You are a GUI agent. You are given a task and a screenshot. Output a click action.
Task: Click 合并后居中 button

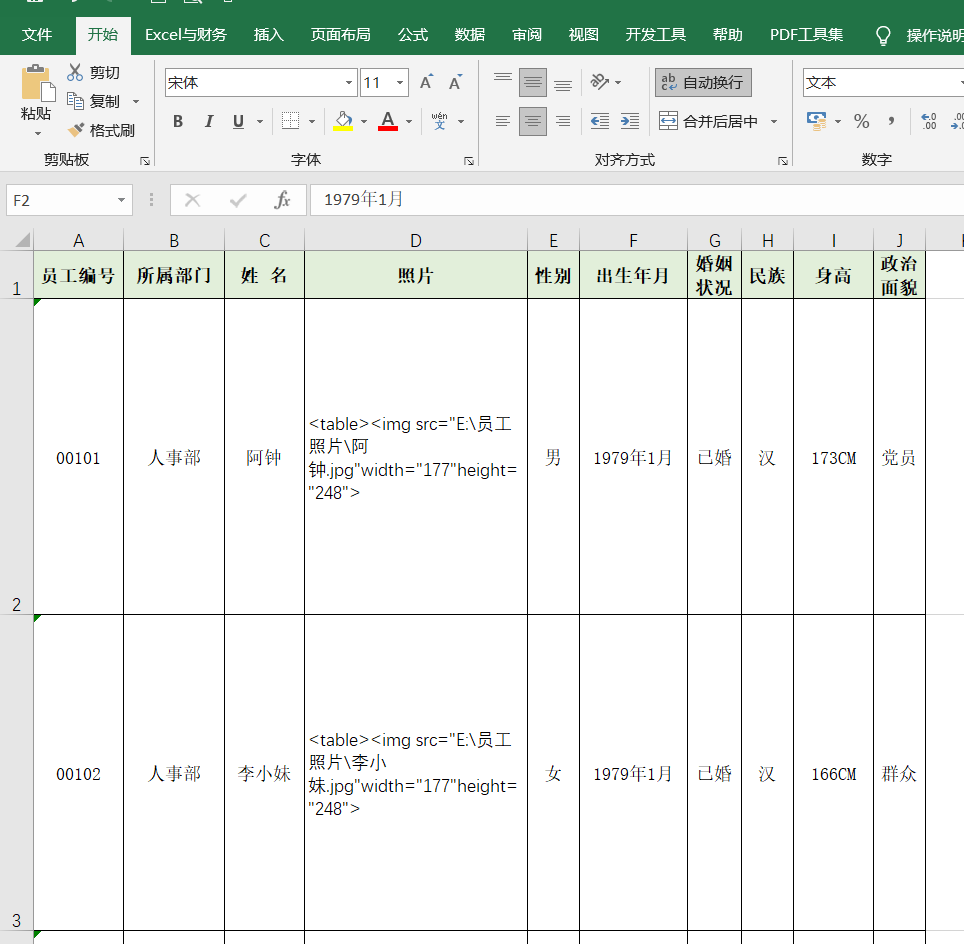[x=708, y=121]
